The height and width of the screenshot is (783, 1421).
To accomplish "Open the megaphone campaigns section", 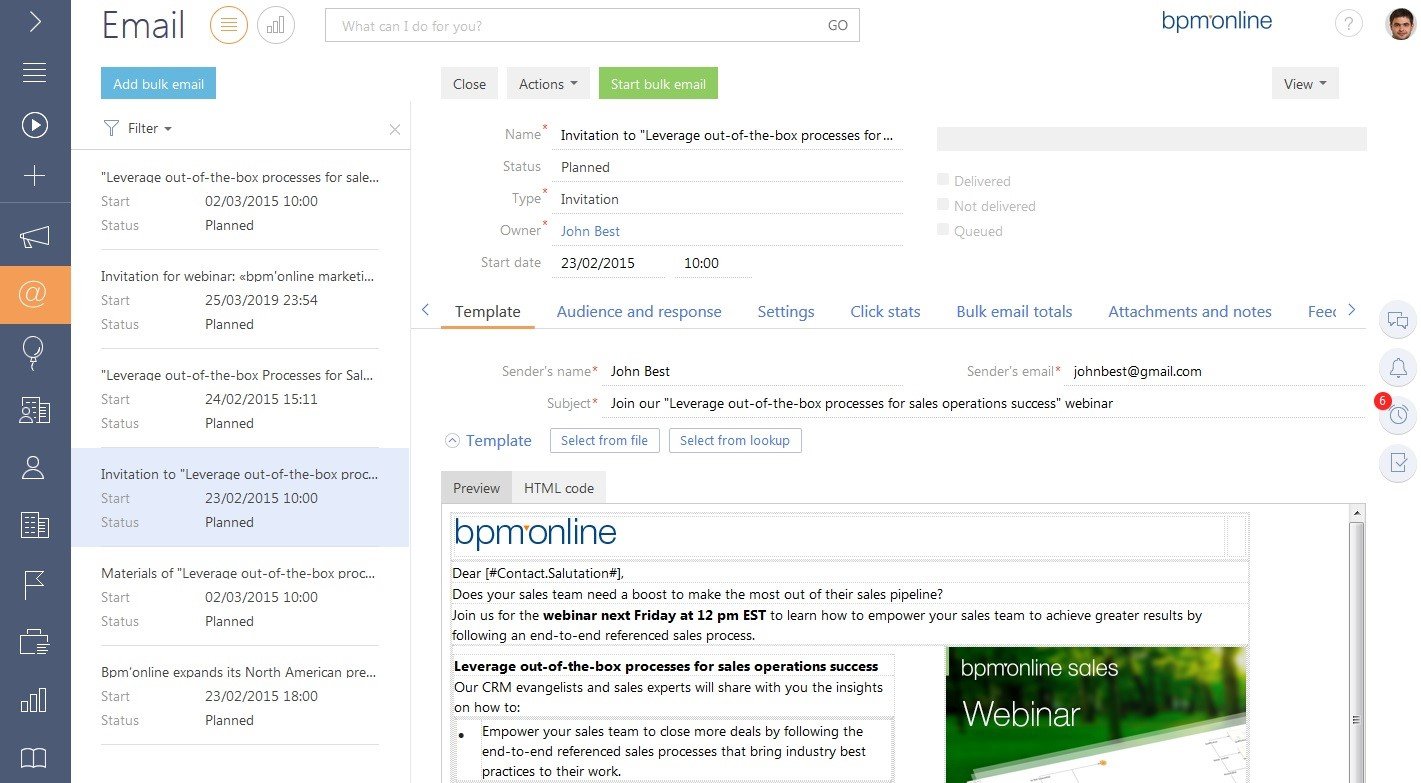I will (35, 237).
